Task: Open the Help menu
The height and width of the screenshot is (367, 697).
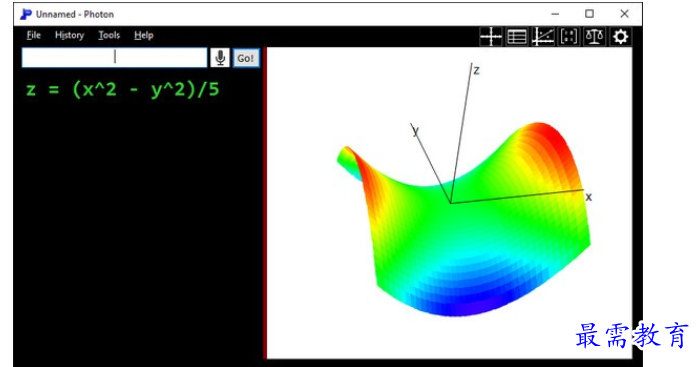Action: (144, 35)
